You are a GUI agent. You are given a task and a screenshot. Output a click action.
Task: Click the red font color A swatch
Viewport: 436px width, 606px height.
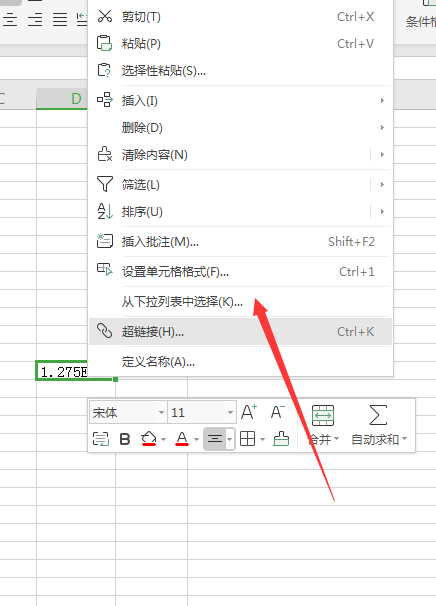click(182, 439)
